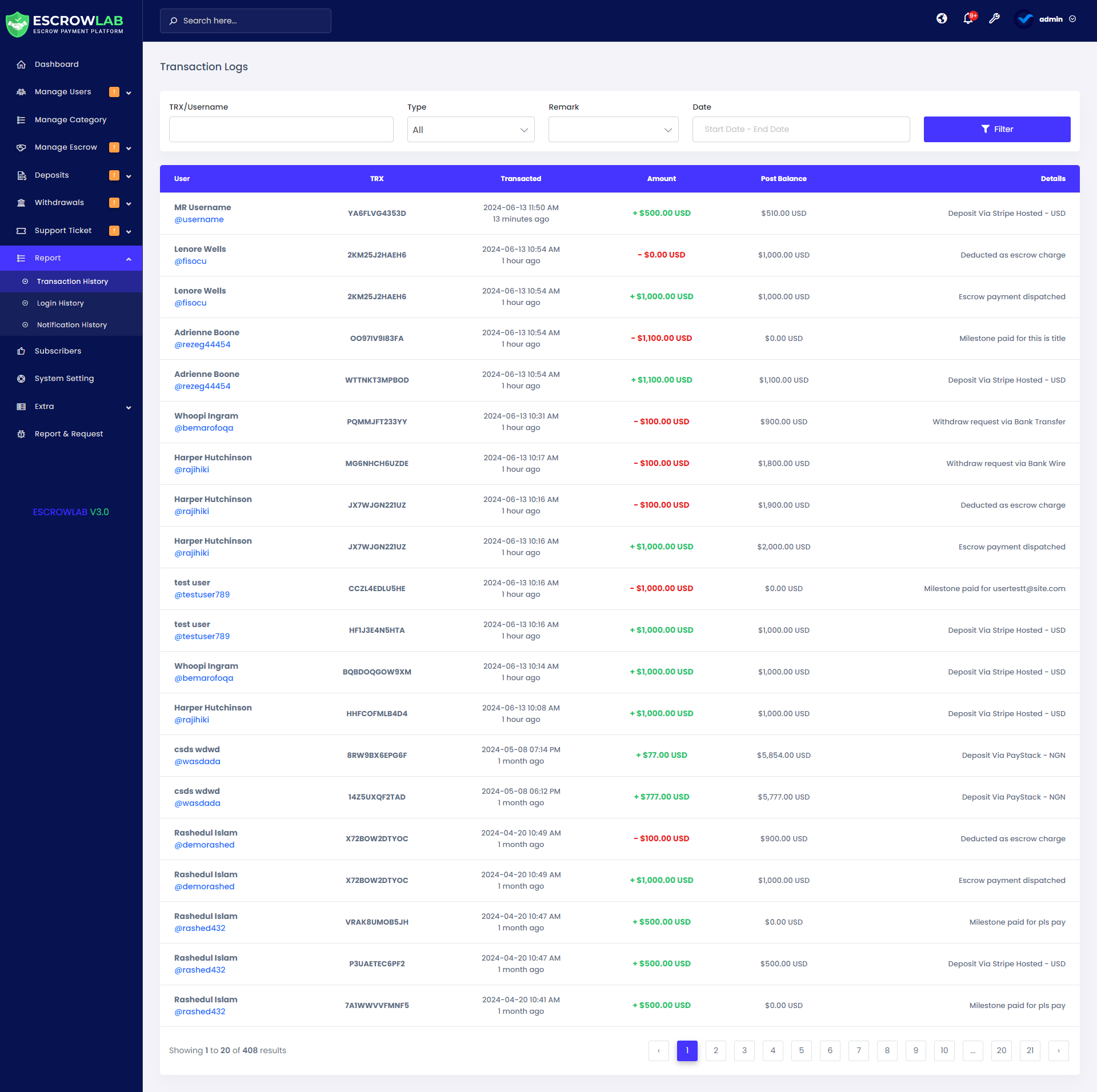Click the System Setting lifebuoy icon
This screenshot has width=1097, height=1092.
click(21, 379)
